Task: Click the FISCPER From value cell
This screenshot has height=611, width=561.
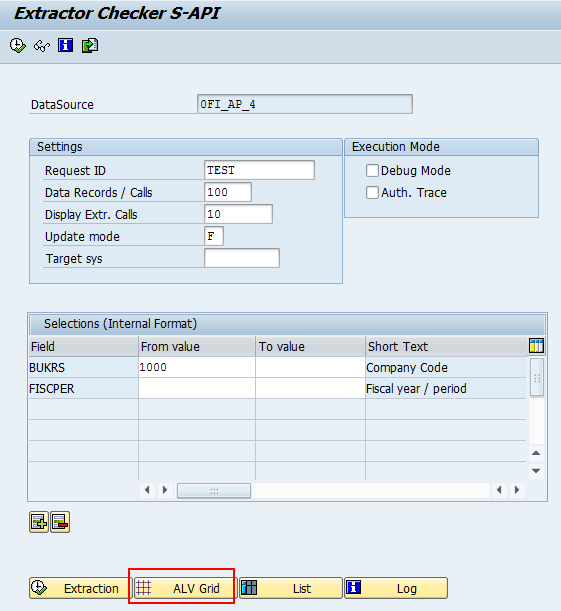Action: [x=197, y=388]
